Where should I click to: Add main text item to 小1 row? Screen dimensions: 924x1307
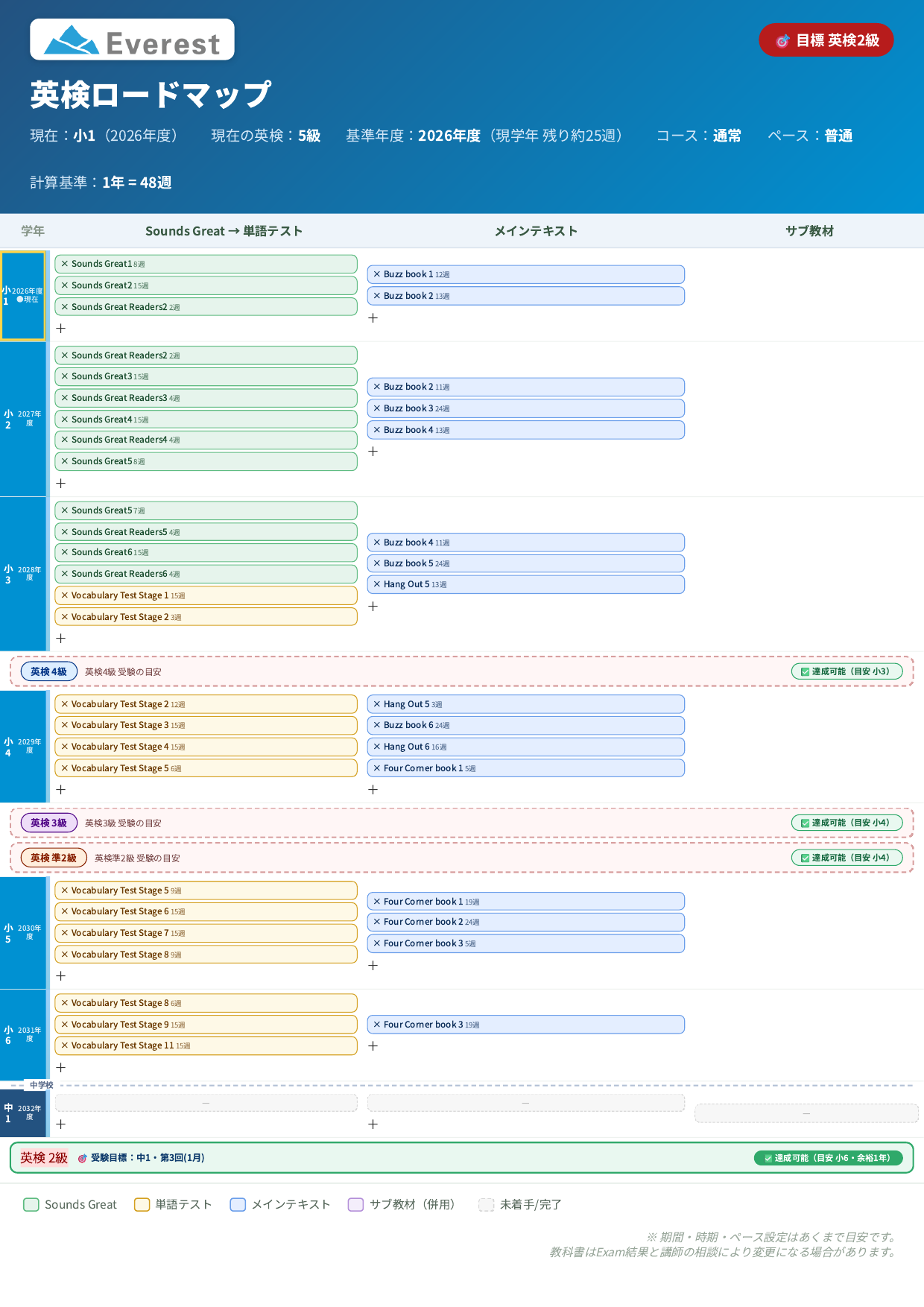(373, 317)
